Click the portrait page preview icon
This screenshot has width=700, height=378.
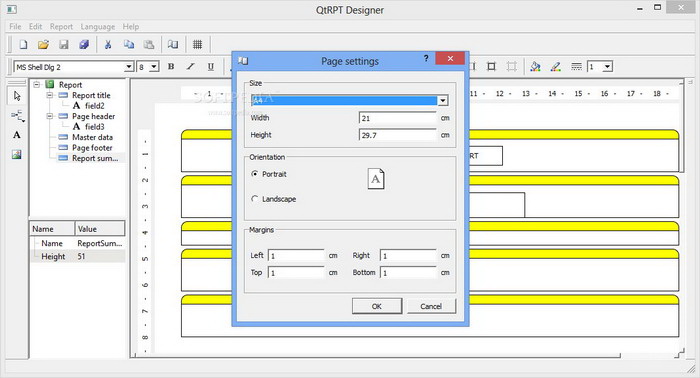pyautogui.click(x=376, y=179)
